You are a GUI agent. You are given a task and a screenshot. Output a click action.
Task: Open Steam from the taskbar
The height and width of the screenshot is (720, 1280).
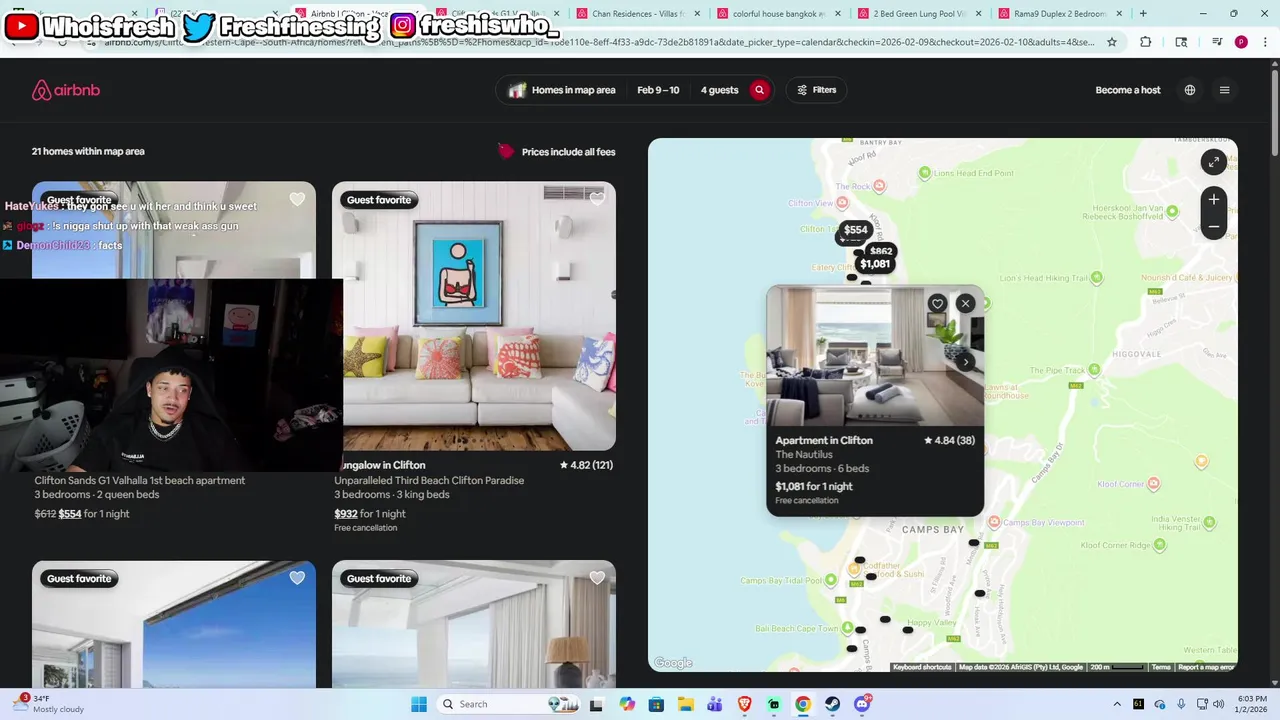[832, 704]
